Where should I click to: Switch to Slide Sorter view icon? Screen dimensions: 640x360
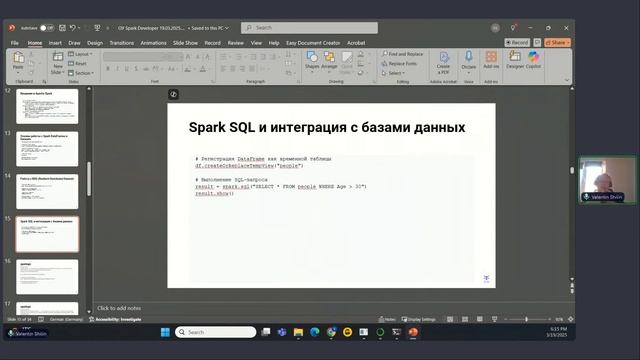click(x=465, y=319)
